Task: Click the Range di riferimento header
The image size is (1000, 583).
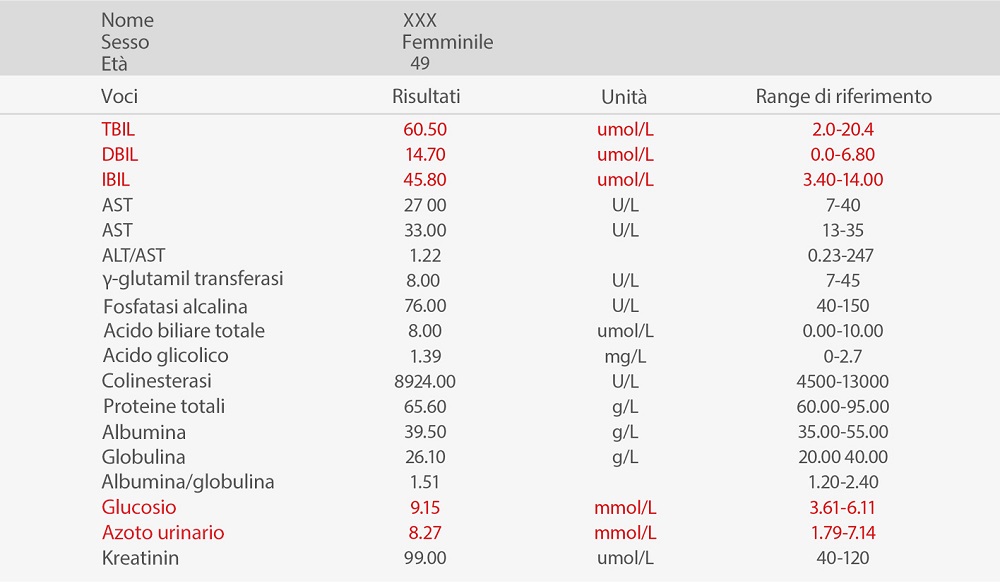Action: coord(843,97)
